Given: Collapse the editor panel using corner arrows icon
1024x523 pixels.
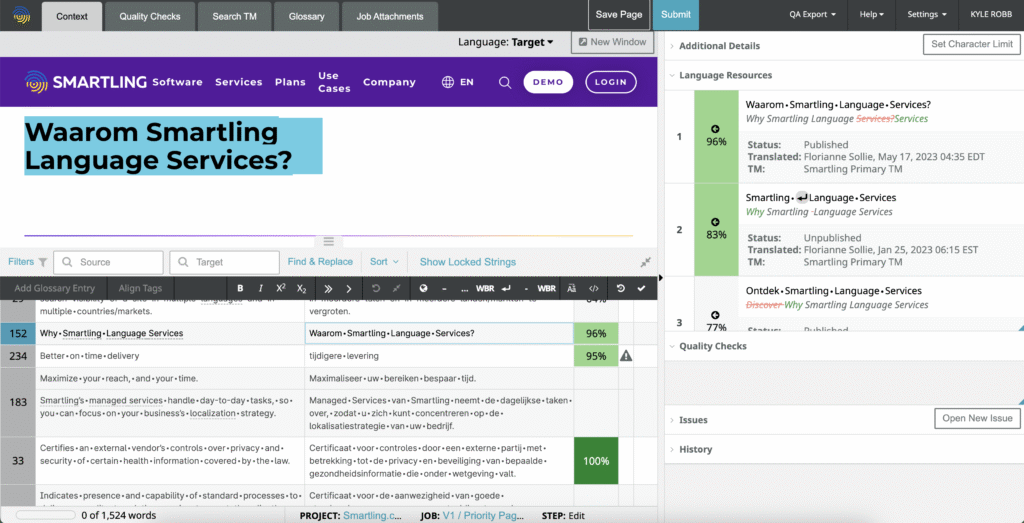Looking at the screenshot, I should [645, 262].
